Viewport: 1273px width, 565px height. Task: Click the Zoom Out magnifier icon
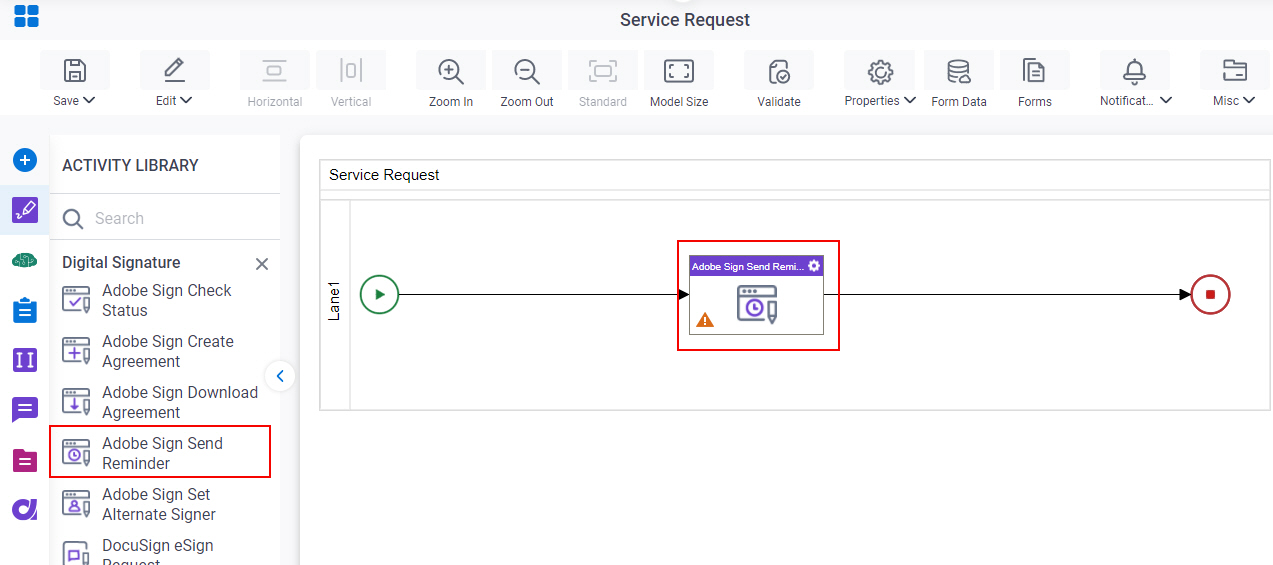pos(527,71)
